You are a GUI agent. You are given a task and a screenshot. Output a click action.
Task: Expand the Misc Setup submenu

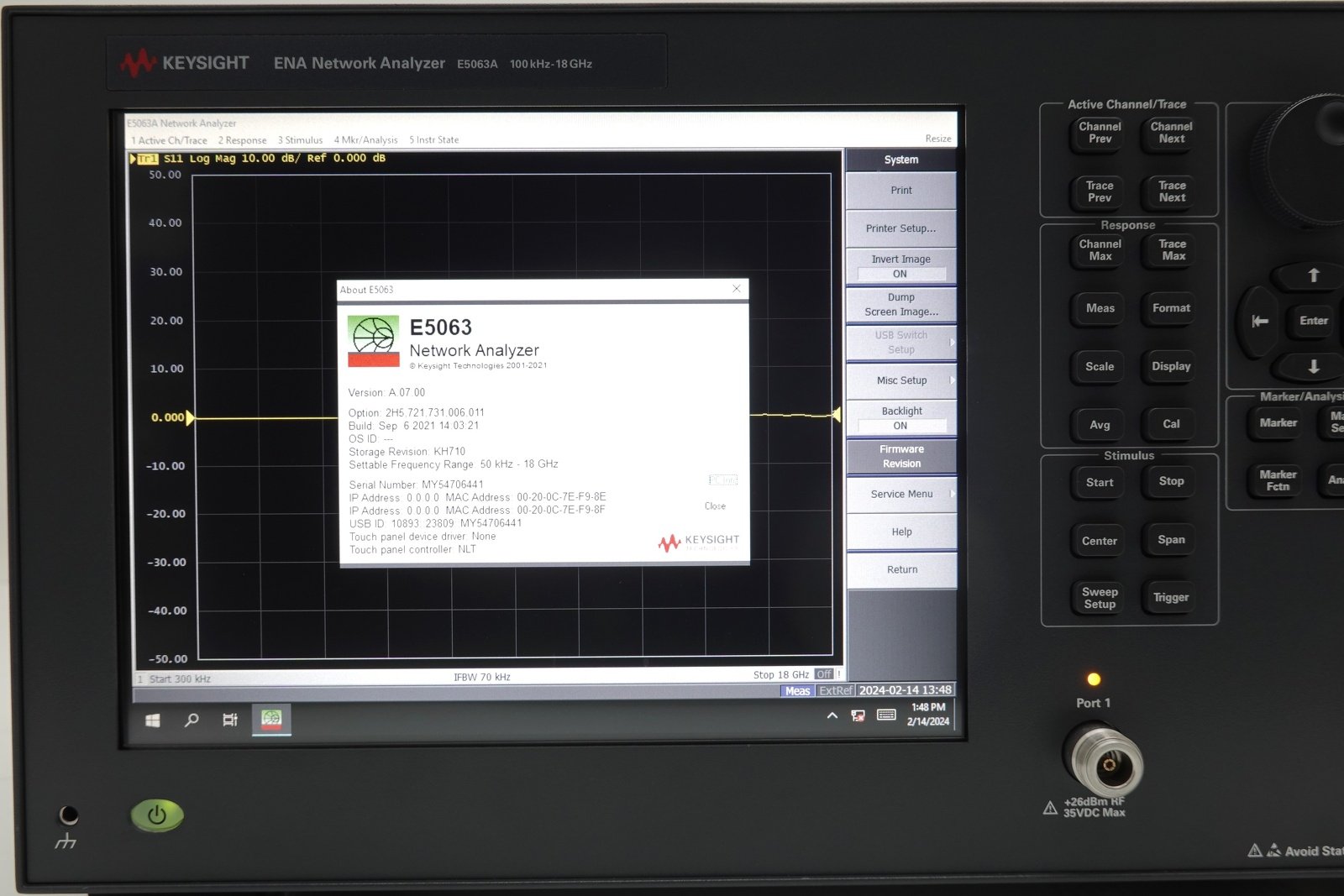pos(901,380)
